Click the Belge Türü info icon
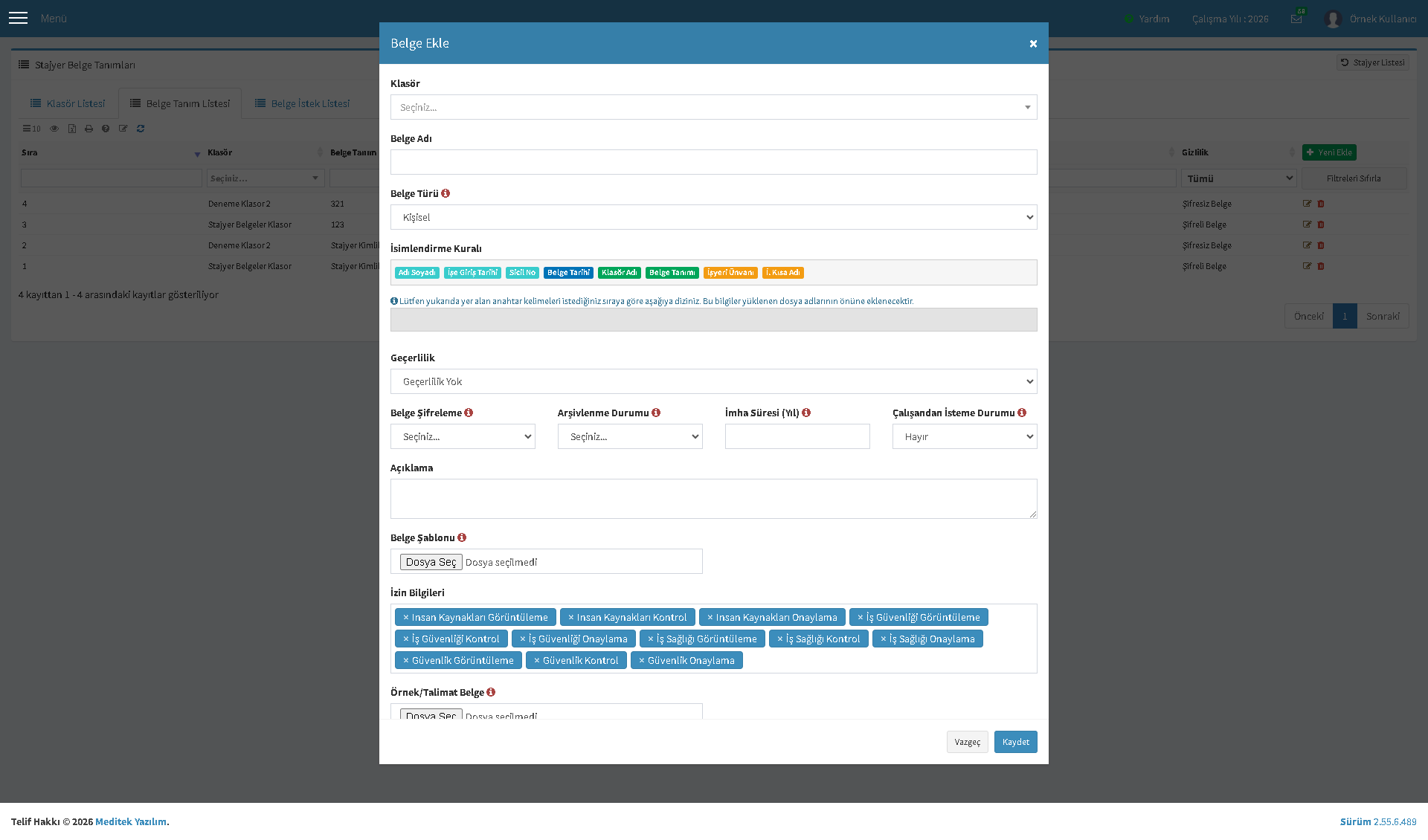The width and height of the screenshot is (1428, 840). pyautogui.click(x=446, y=193)
